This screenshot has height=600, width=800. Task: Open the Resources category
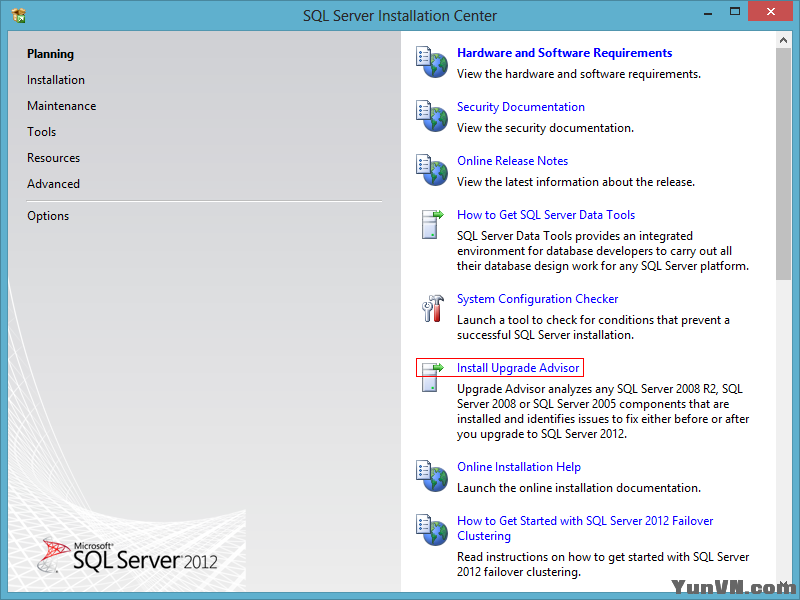click(x=54, y=158)
